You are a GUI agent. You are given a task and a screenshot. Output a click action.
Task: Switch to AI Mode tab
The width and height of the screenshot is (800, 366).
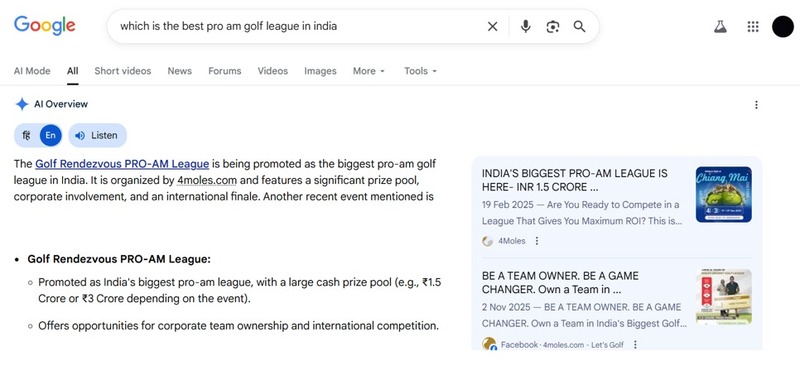pos(32,71)
